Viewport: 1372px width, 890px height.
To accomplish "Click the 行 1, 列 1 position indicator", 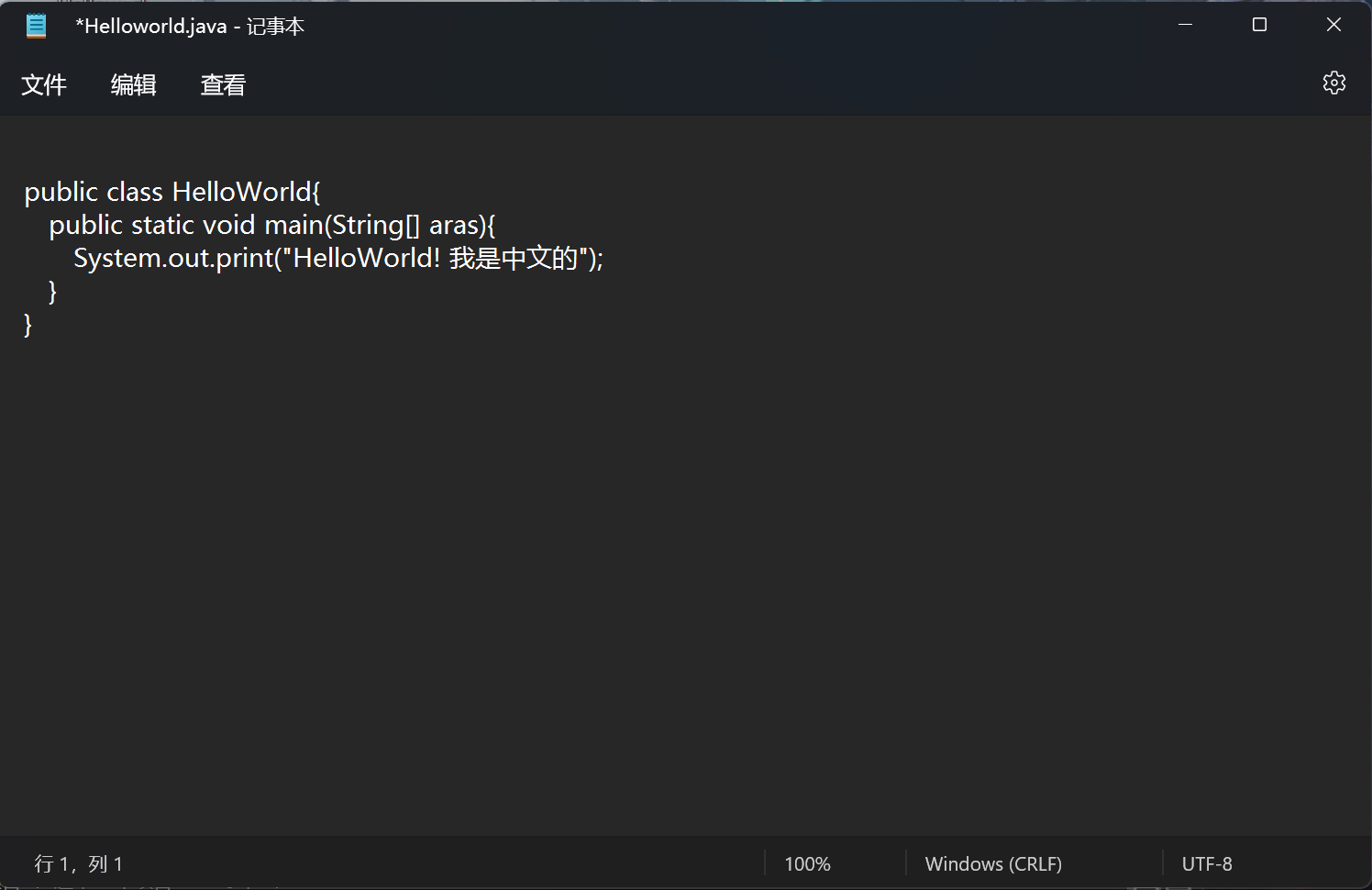I will (79, 864).
